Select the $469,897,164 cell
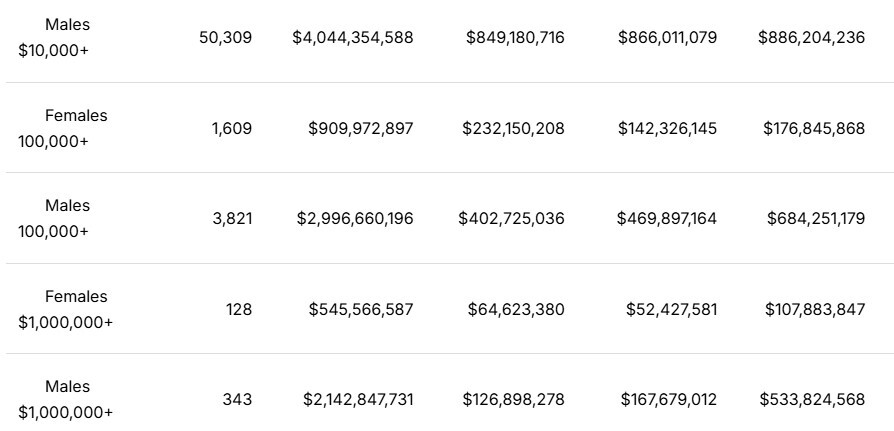Viewport: 894px width, 431px height. (667, 218)
